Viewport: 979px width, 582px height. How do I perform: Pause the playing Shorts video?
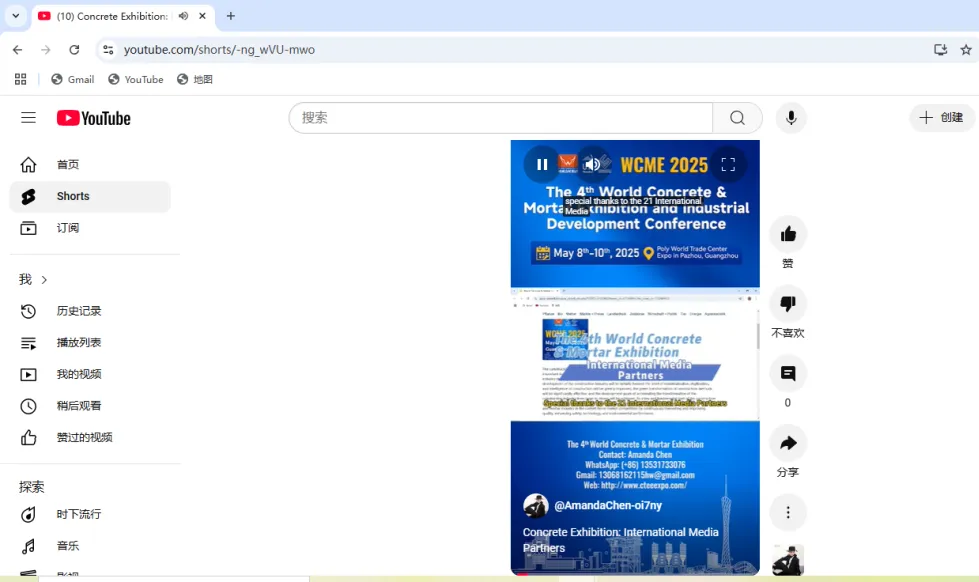coord(541,164)
